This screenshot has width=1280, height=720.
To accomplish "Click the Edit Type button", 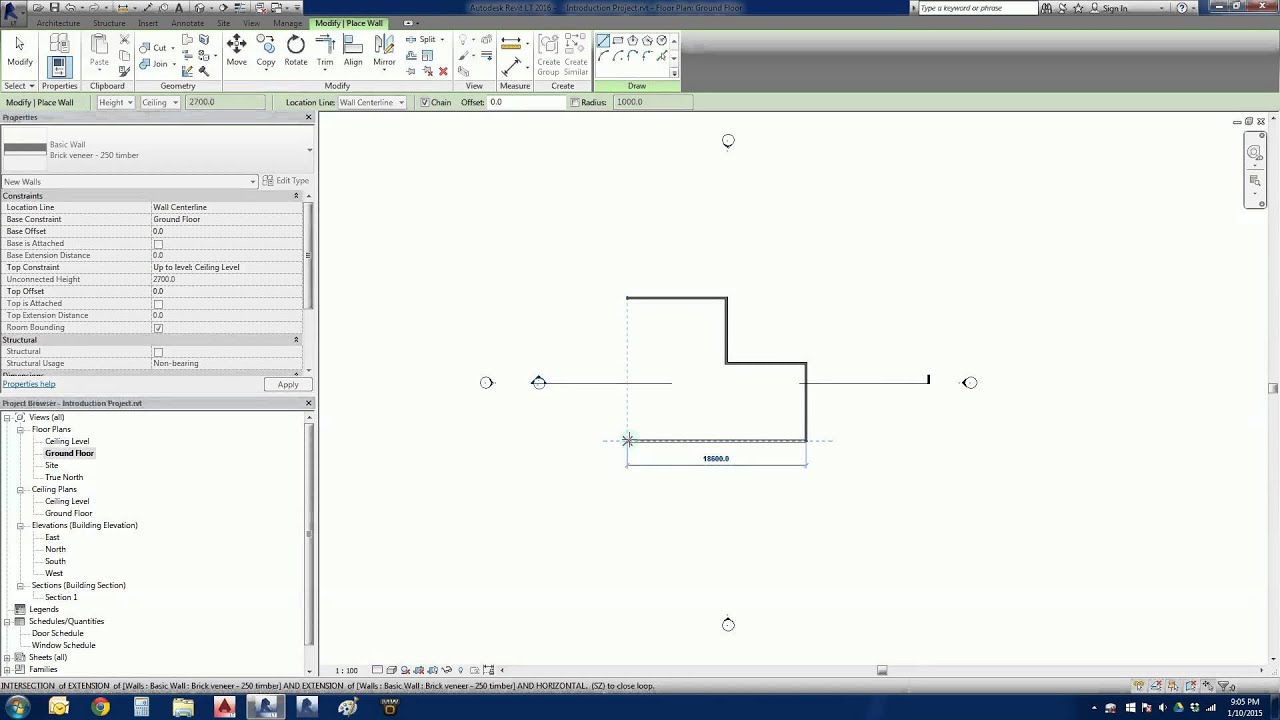I will coord(286,181).
